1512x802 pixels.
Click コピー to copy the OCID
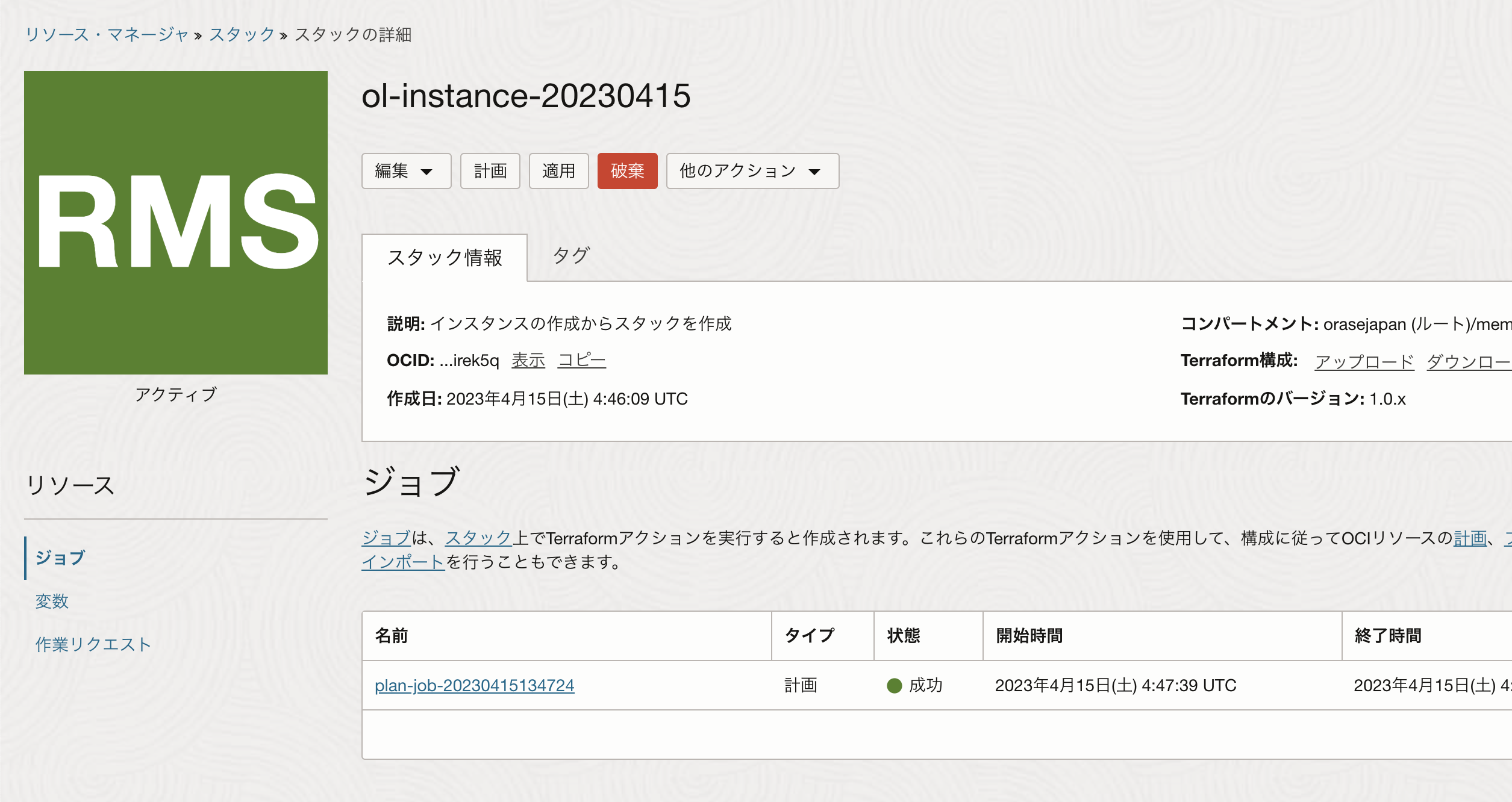(x=582, y=360)
